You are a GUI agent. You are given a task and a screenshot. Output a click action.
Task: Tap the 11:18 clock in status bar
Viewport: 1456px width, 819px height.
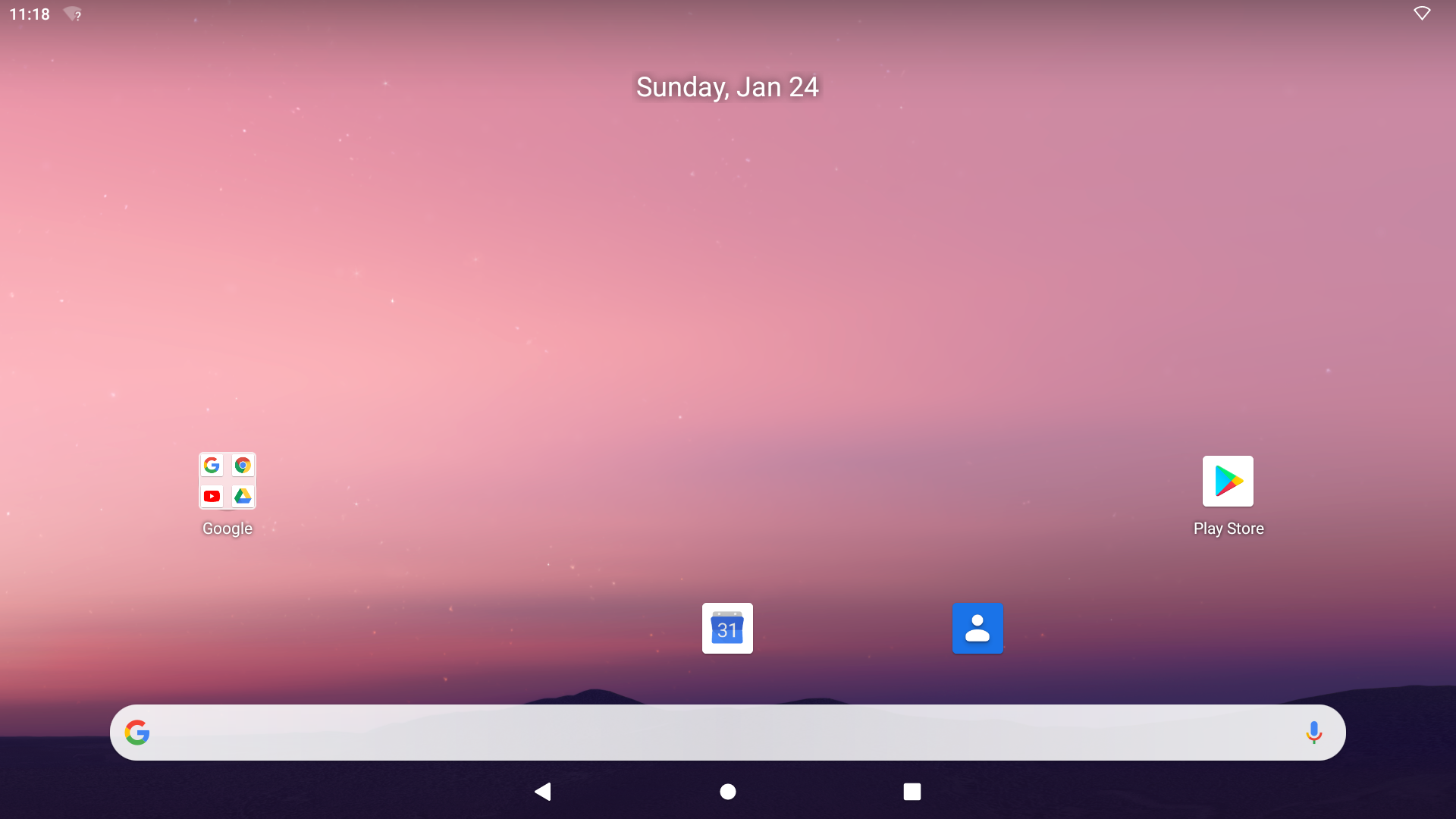30,14
